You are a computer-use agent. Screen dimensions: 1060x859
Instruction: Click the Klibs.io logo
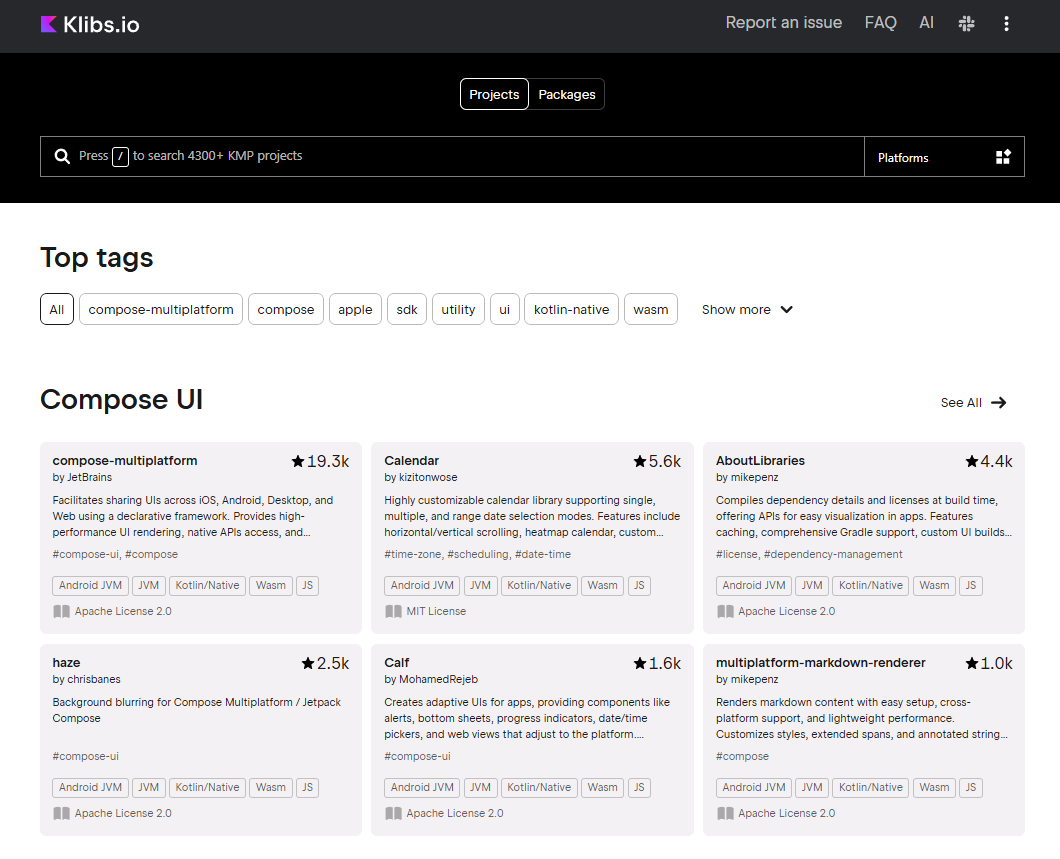point(90,24)
